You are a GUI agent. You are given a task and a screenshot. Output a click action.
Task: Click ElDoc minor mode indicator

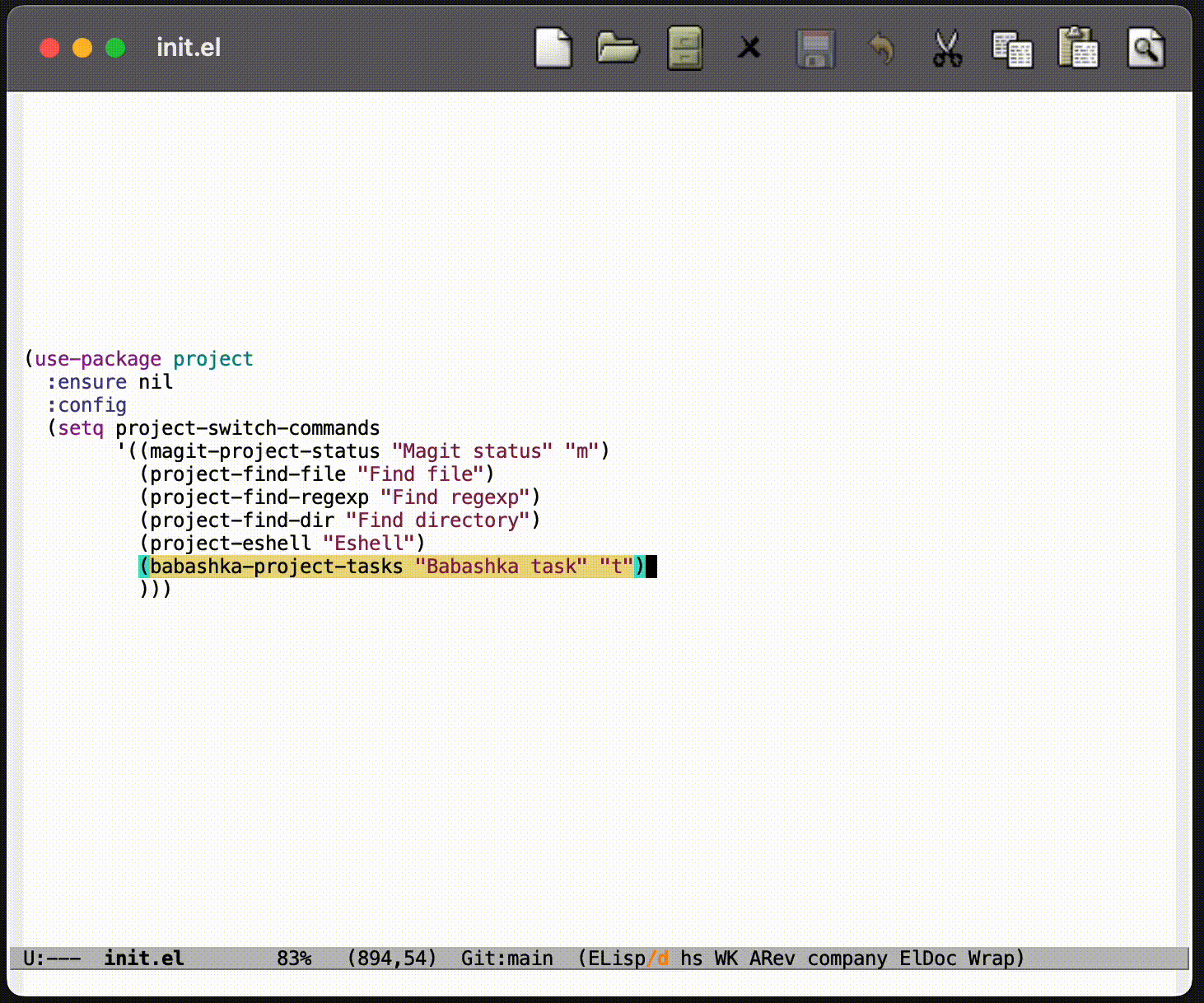coord(927,958)
